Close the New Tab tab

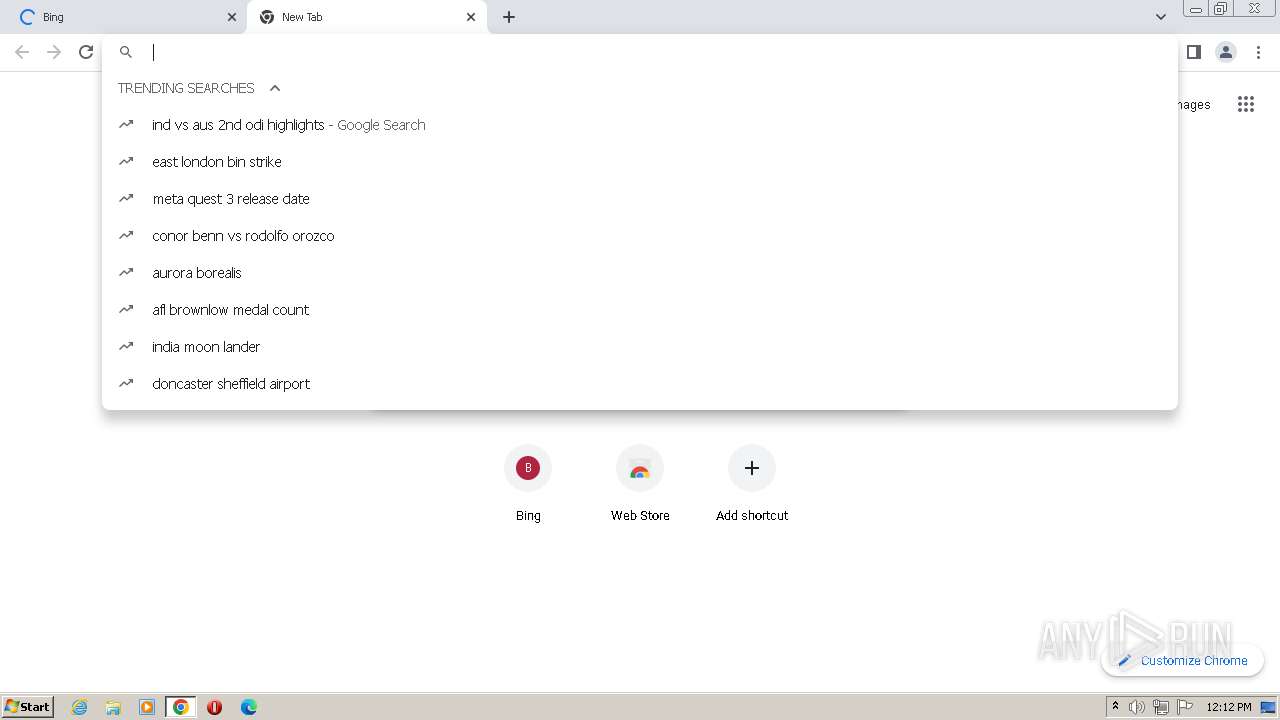471,17
